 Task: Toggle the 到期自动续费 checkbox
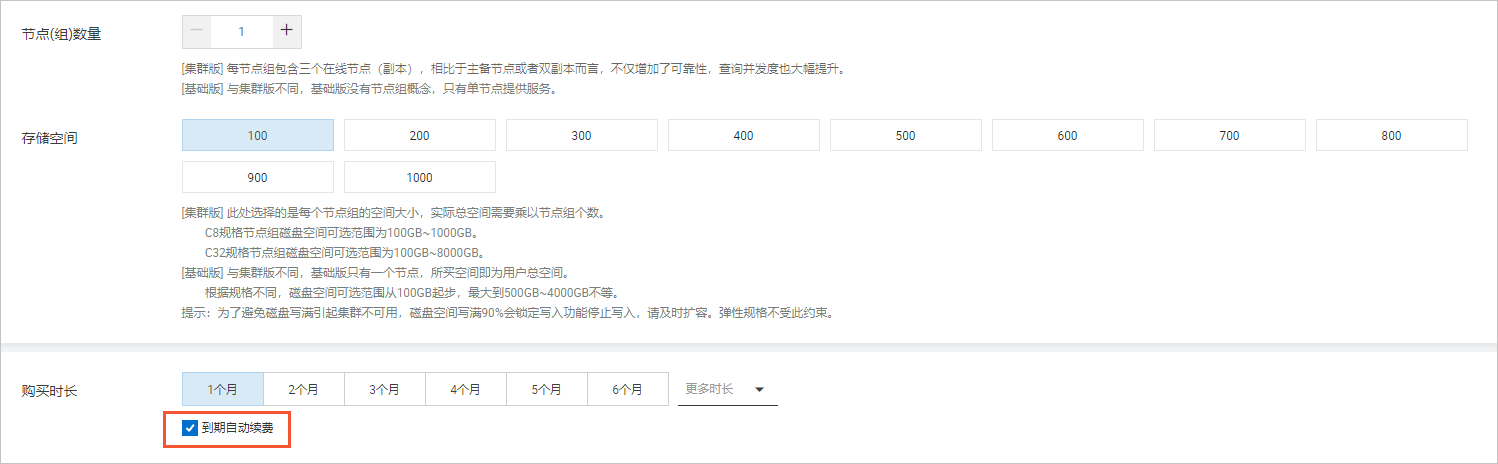pos(191,429)
